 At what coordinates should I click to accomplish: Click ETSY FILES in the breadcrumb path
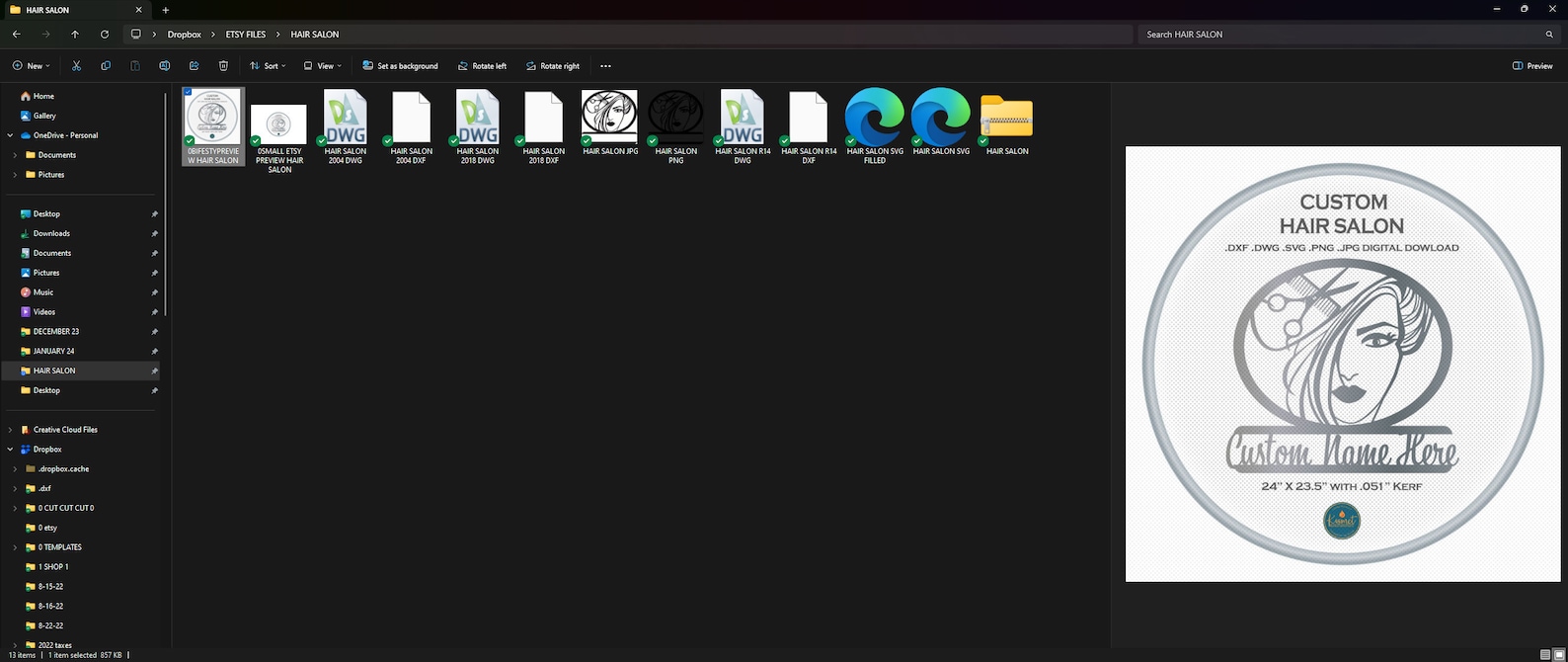[245, 35]
